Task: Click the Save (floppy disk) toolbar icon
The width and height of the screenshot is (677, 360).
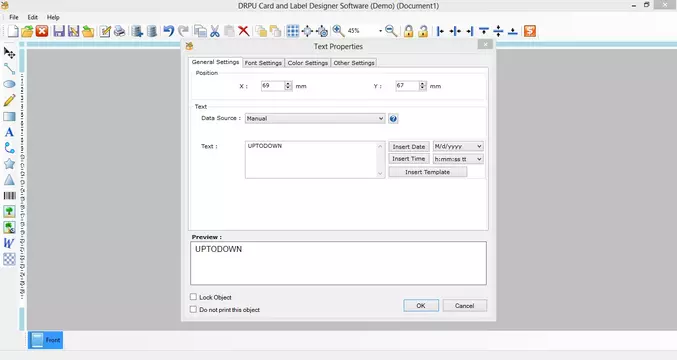Action: tap(59, 31)
